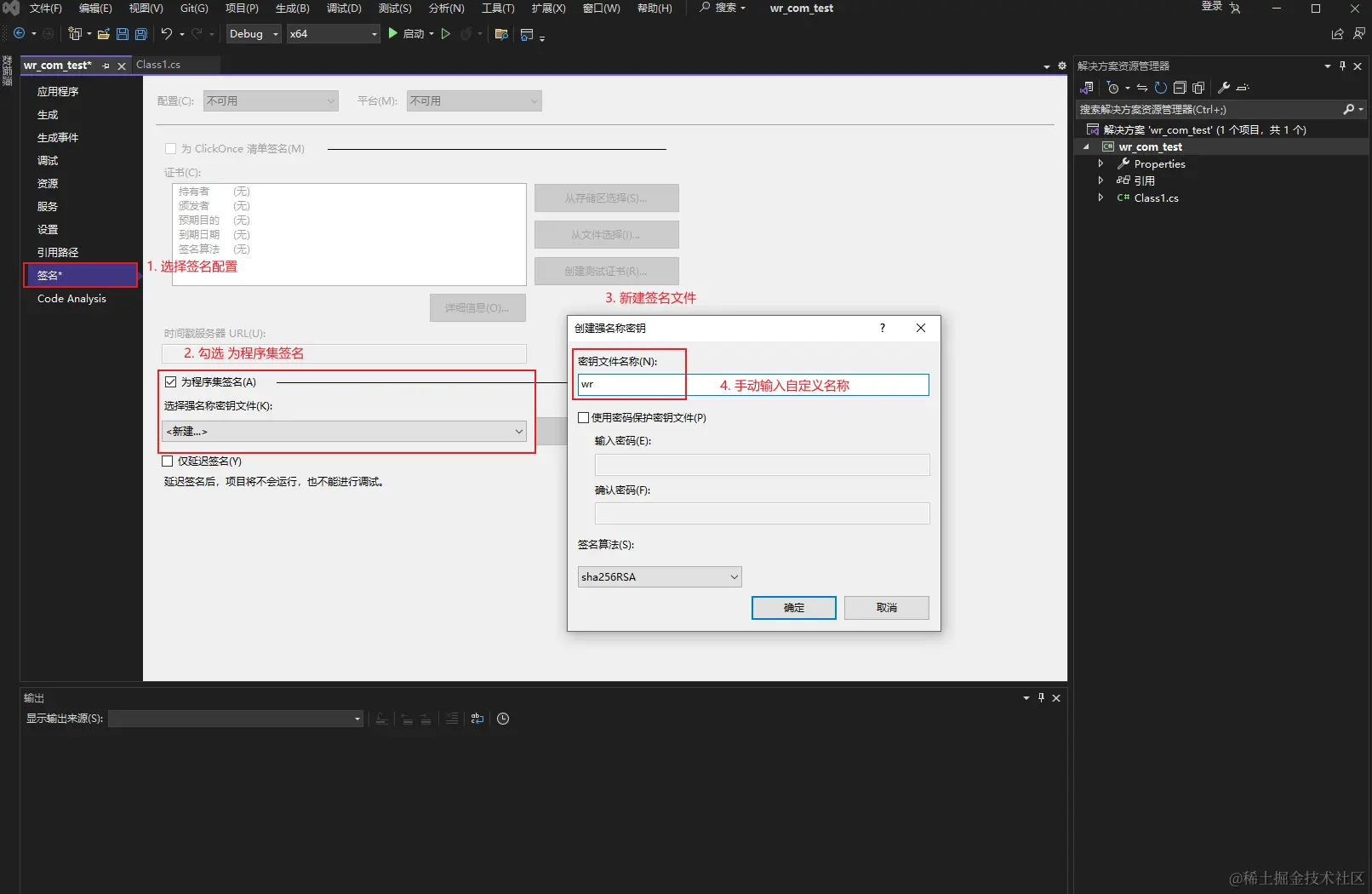The image size is (1372, 894).
Task: Click the 取消 button in dialog
Action: tap(886, 607)
